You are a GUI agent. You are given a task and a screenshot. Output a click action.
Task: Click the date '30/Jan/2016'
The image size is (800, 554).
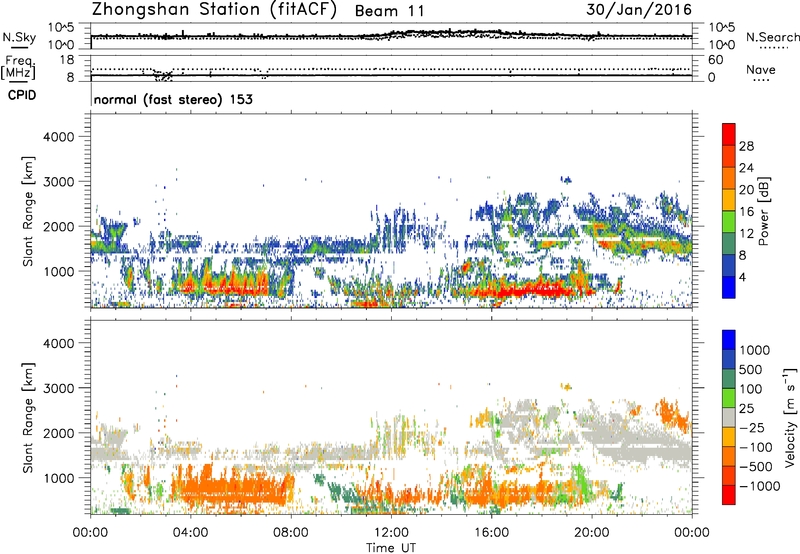639,10
